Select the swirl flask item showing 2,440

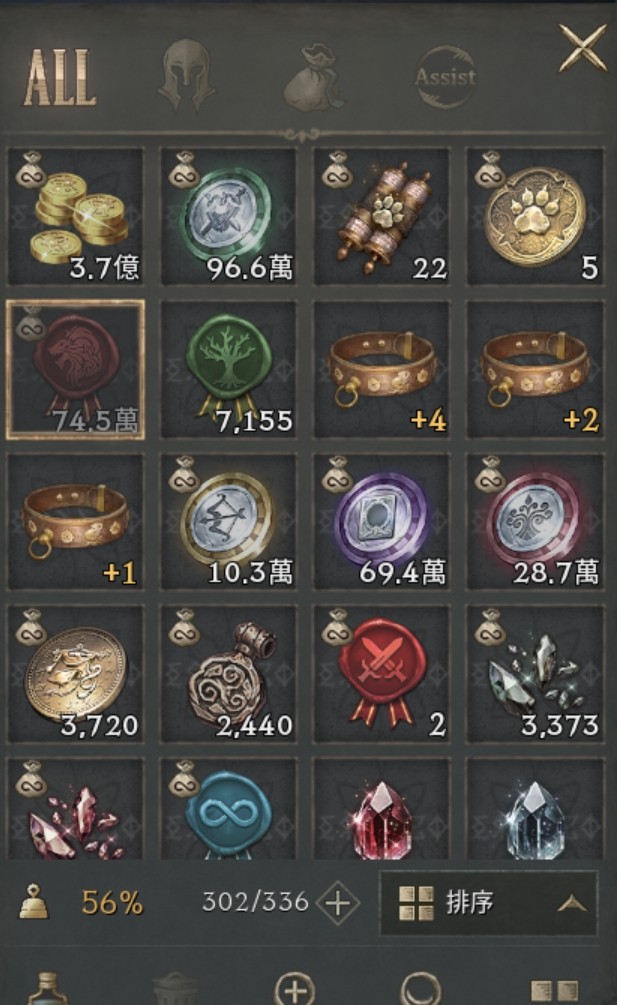coord(229,674)
